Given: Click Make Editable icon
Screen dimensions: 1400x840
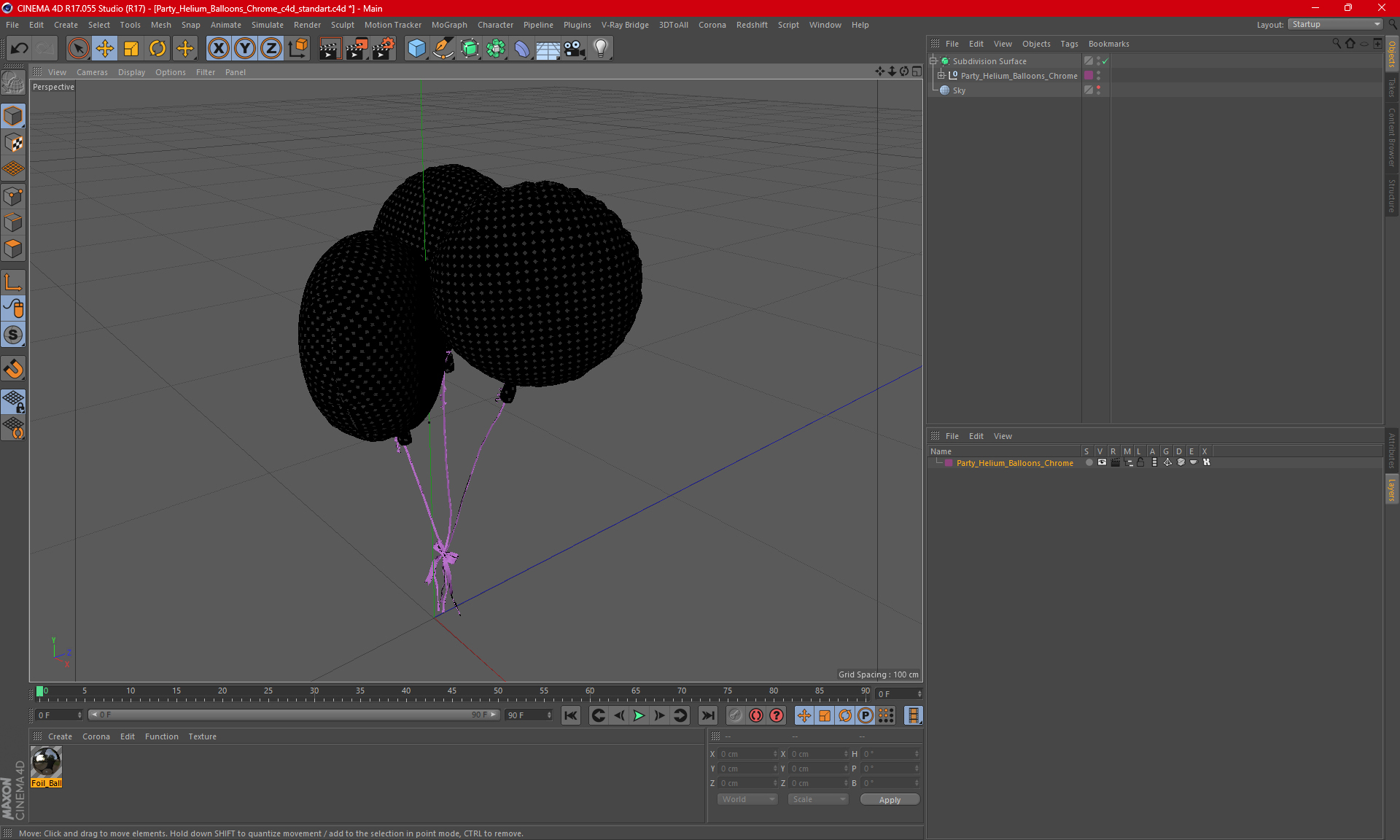Looking at the screenshot, I should (x=13, y=83).
